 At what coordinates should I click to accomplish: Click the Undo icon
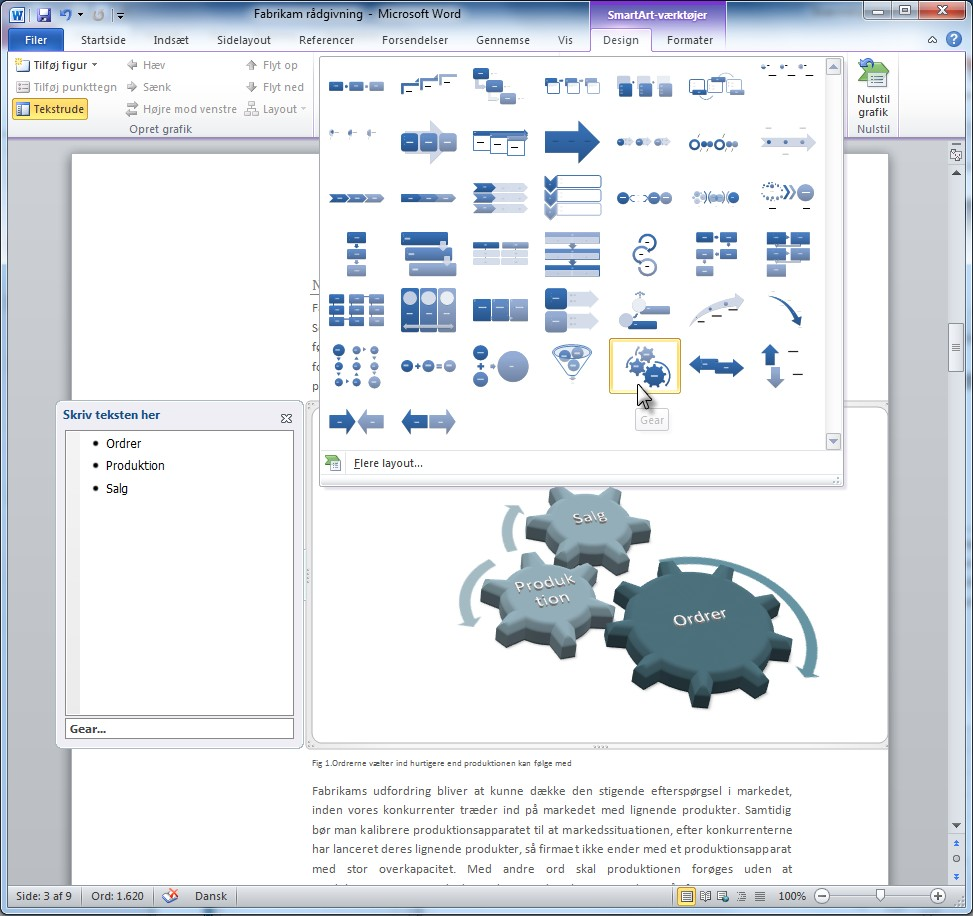click(x=65, y=14)
